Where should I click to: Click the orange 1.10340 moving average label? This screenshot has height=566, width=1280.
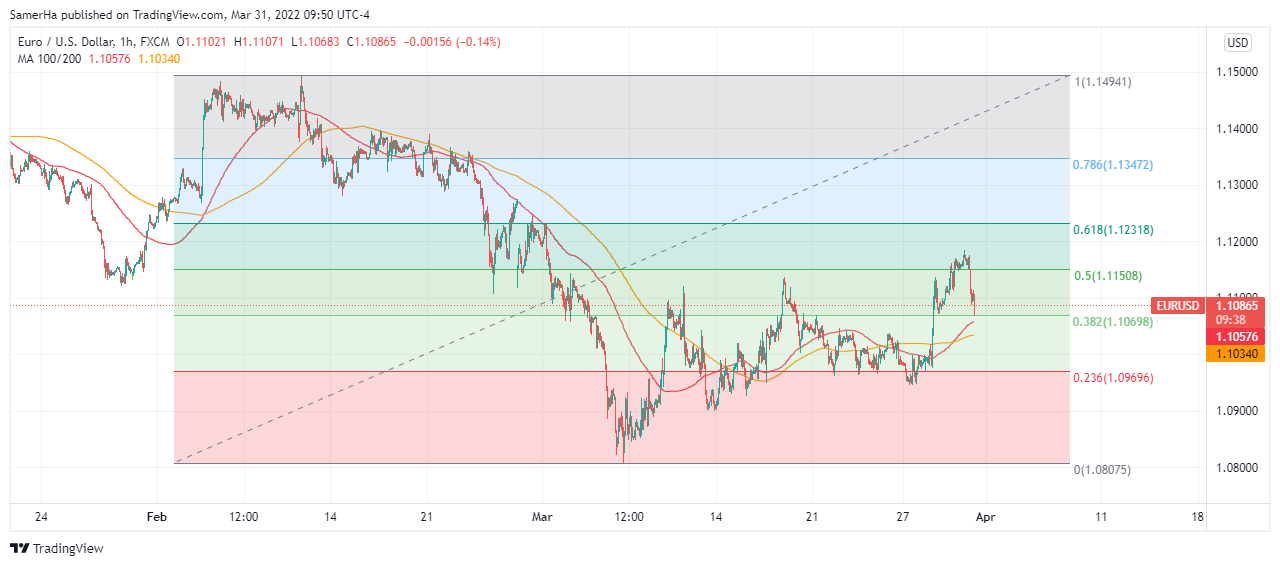tap(1238, 353)
